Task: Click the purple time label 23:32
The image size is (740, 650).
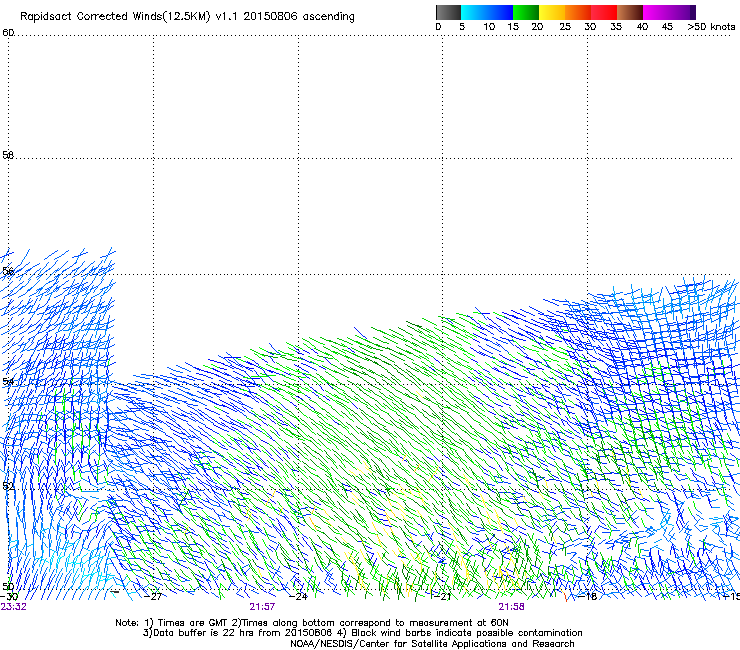Action: click(13, 607)
